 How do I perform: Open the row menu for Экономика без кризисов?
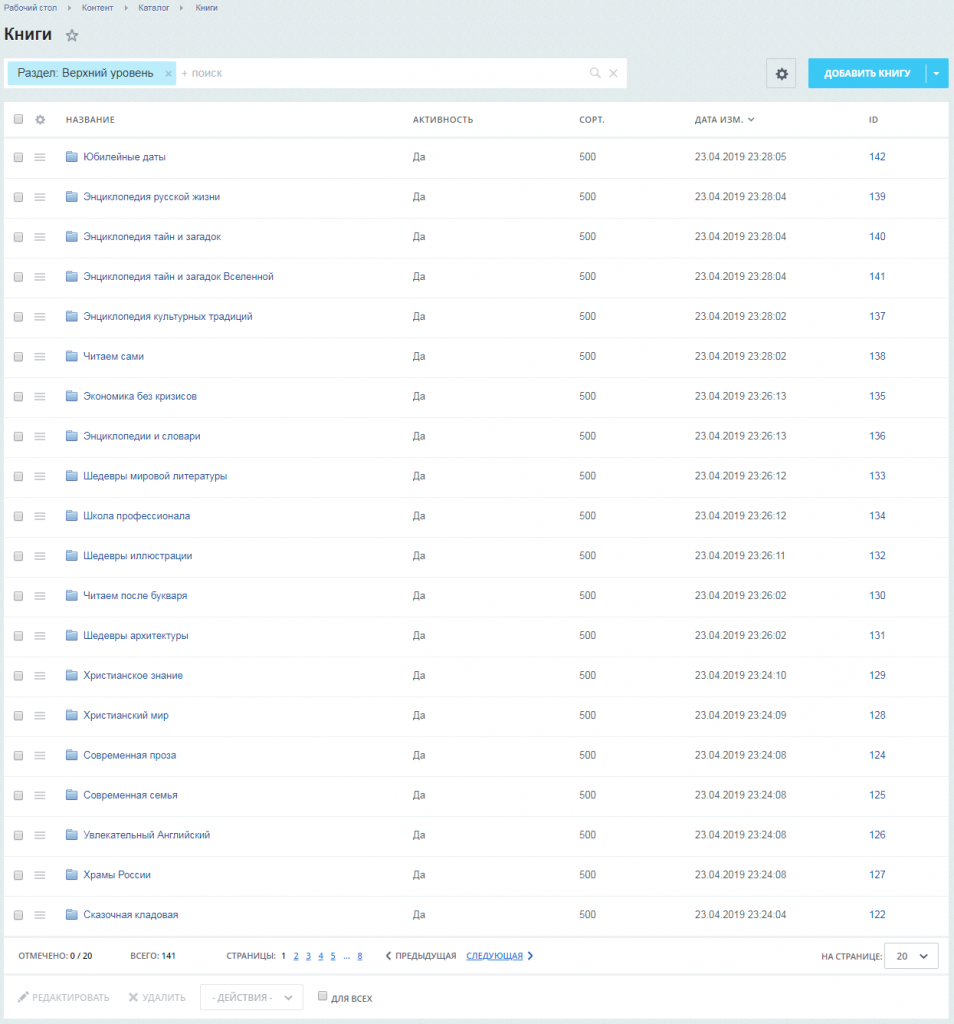pyautogui.click(x=40, y=396)
